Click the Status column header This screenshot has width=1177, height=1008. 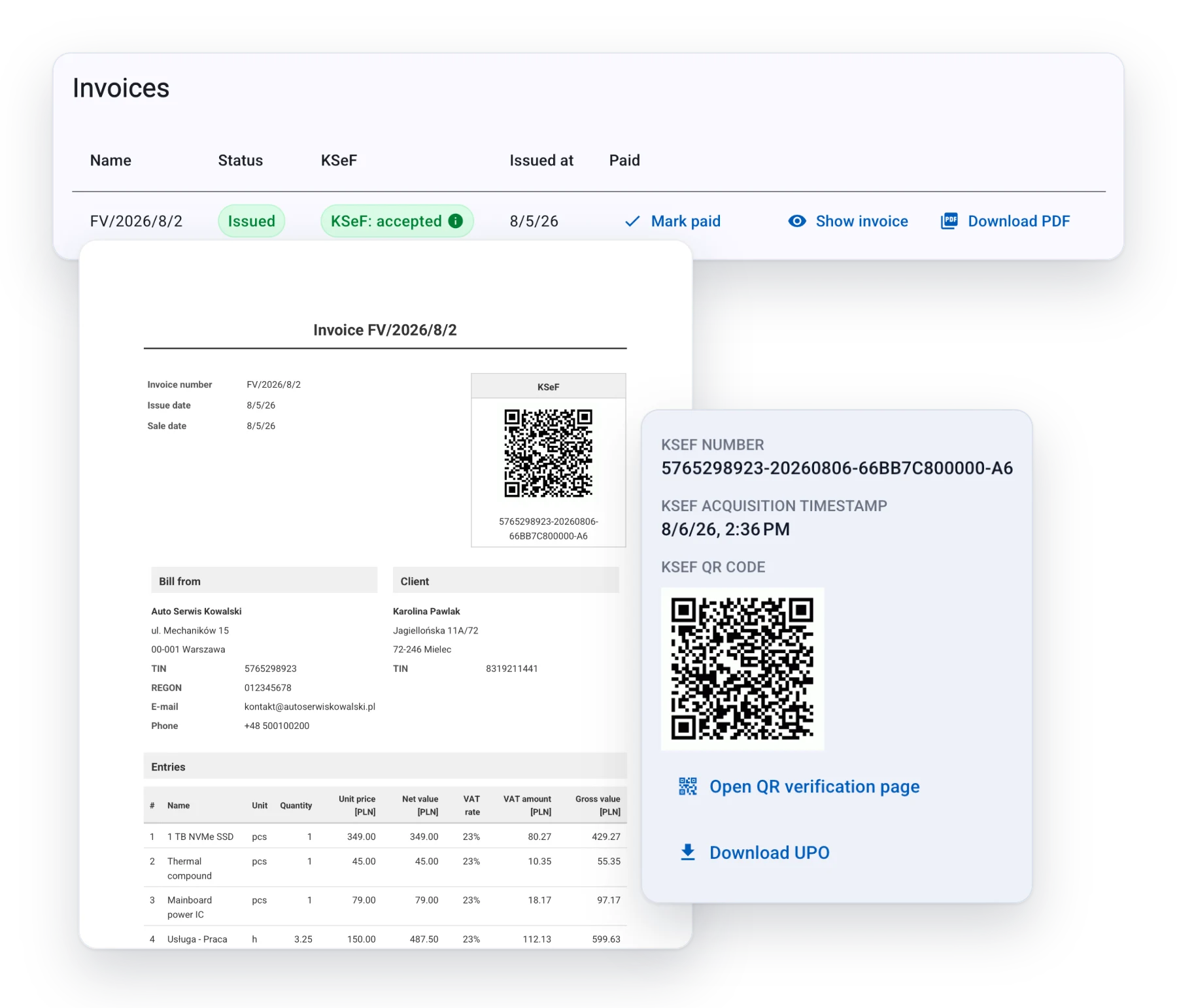241,161
